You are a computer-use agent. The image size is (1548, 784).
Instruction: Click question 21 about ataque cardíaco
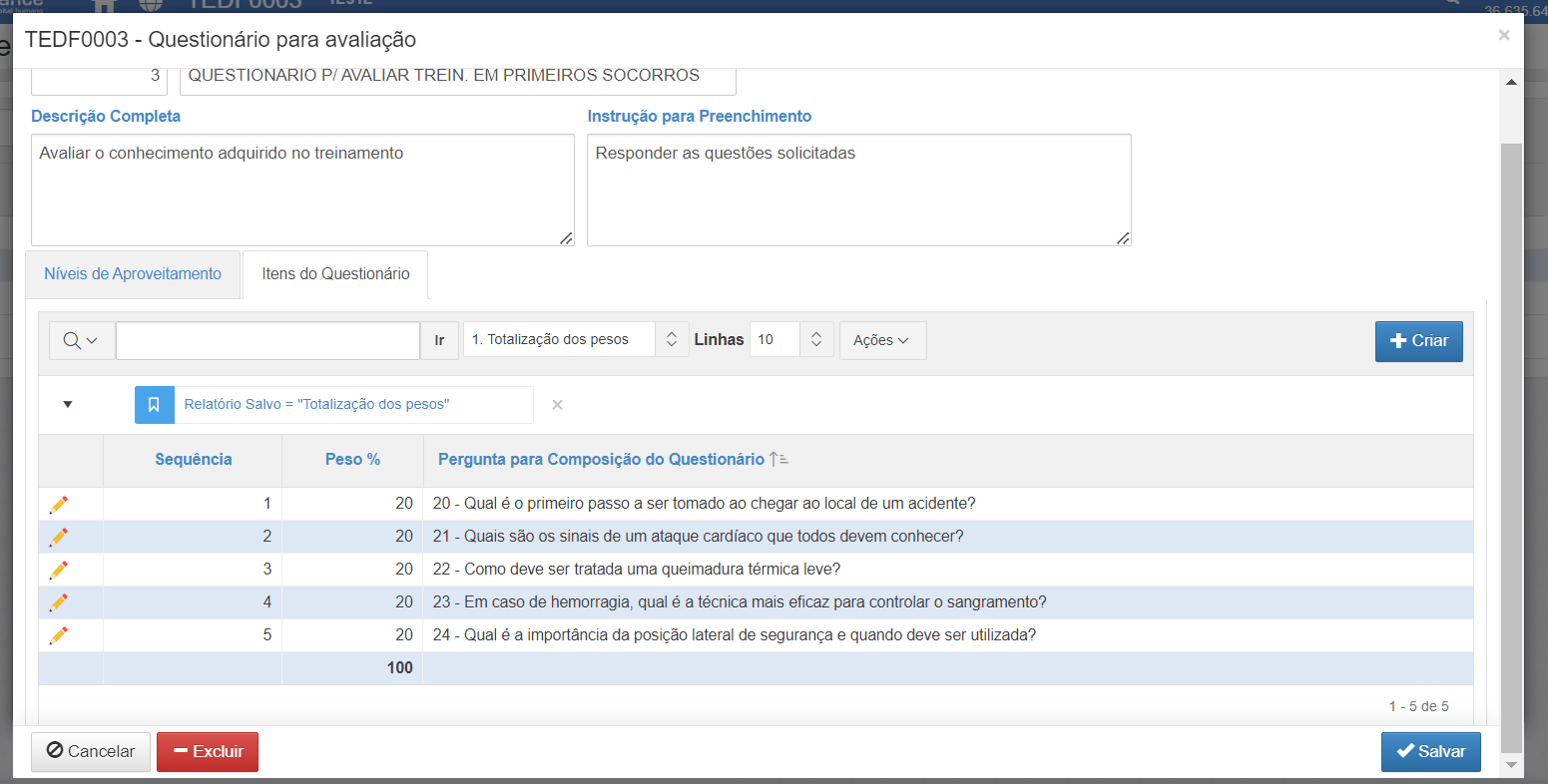(x=698, y=537)
